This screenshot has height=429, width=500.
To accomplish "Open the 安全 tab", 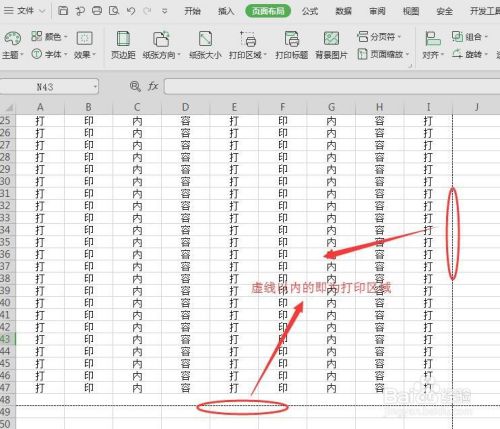I will [x=444, y=11].
